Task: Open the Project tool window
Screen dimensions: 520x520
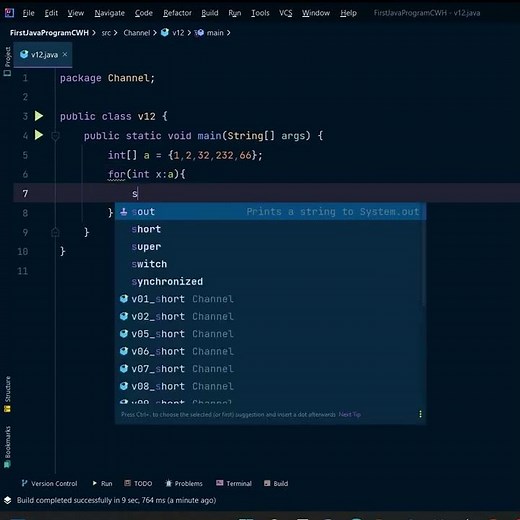Action: 7,62
